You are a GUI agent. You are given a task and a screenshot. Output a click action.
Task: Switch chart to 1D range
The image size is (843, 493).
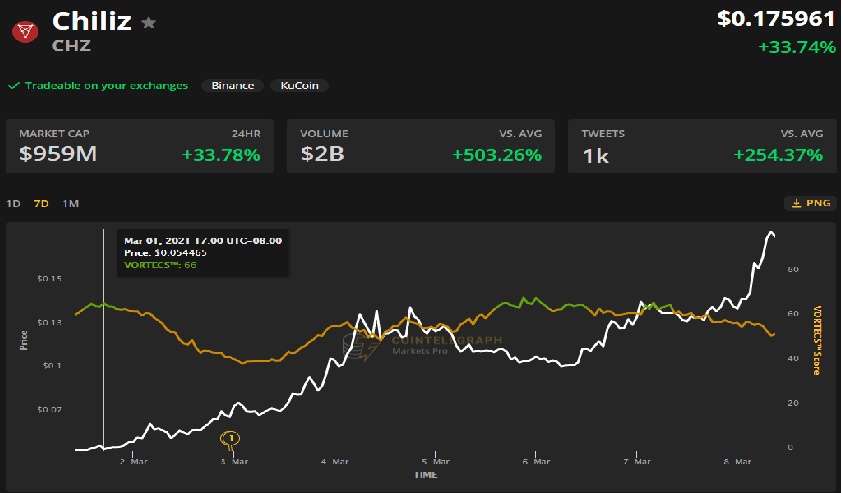(13, 204)
